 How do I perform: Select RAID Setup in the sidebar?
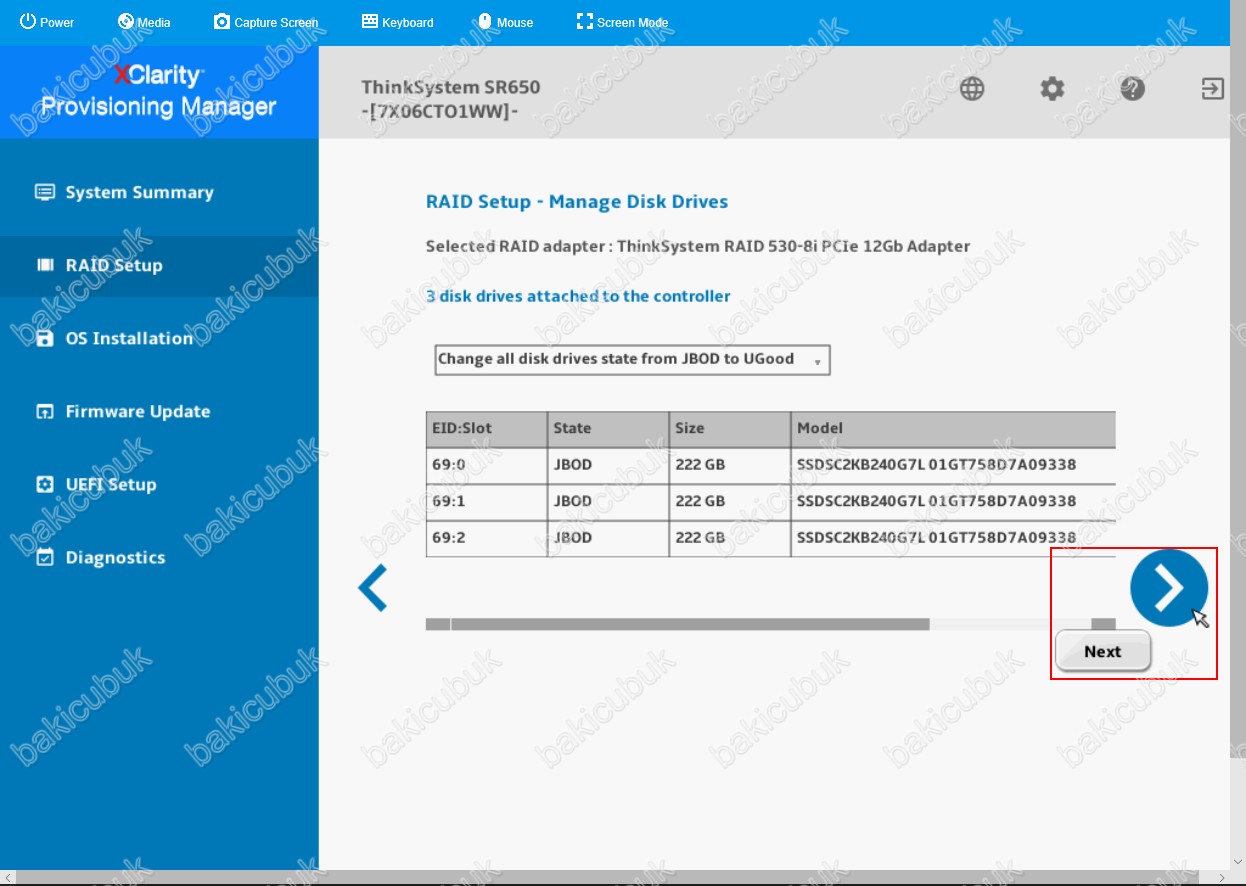159,266
